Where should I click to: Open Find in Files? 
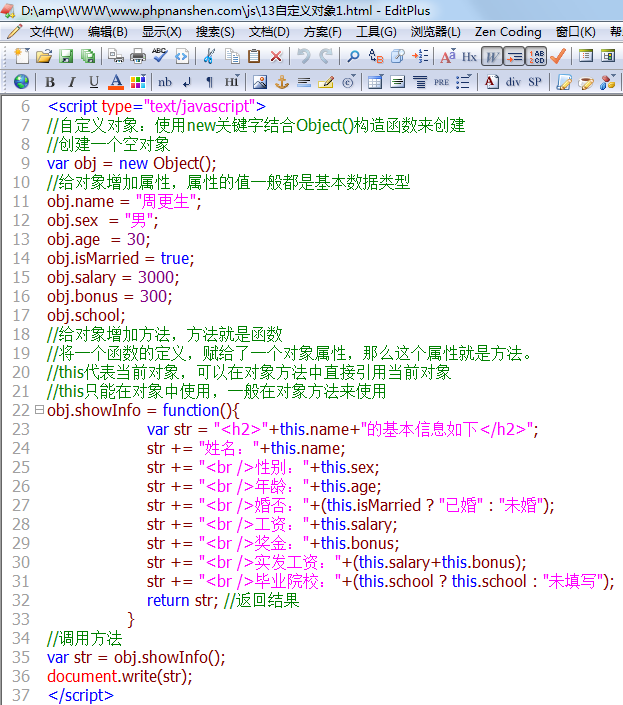tap(397, 56)
